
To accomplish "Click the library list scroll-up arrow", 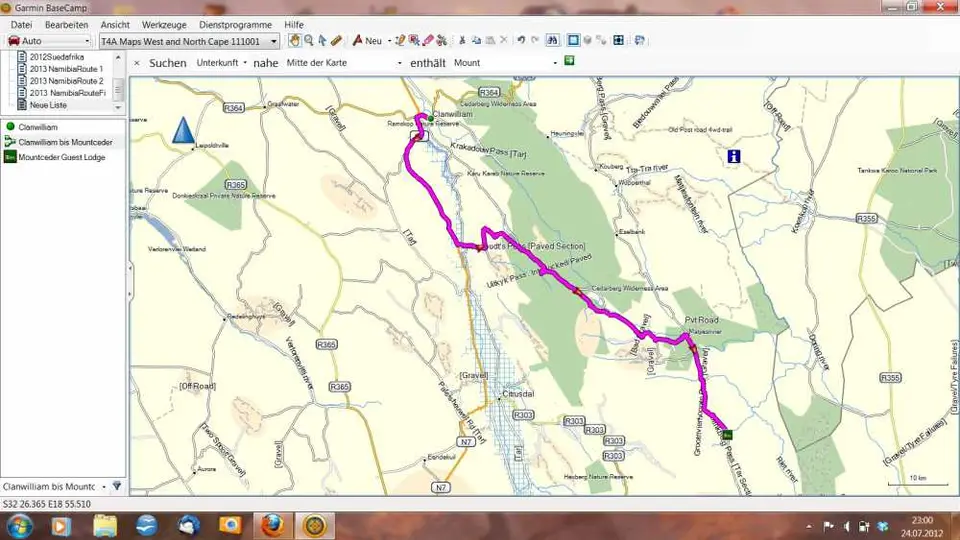I will pyautogui.click(x=118, y=57).
